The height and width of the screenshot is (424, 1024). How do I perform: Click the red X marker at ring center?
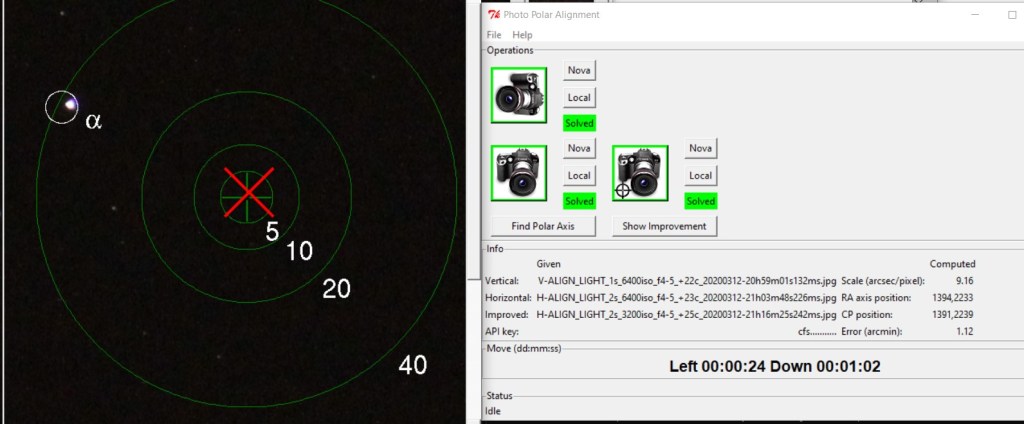point(247,193)
